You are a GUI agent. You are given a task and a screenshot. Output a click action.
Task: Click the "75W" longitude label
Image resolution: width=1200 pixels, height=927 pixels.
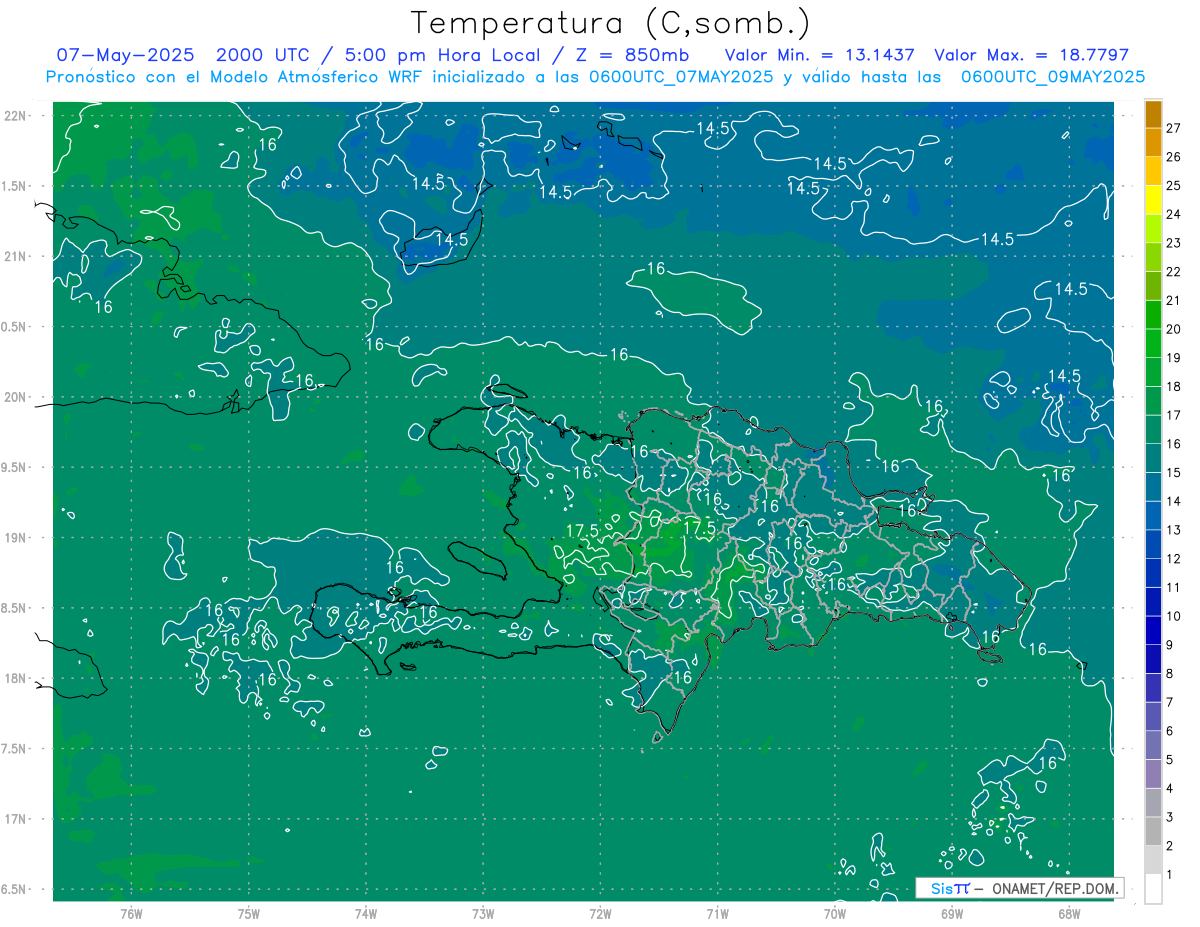(248, 913)
